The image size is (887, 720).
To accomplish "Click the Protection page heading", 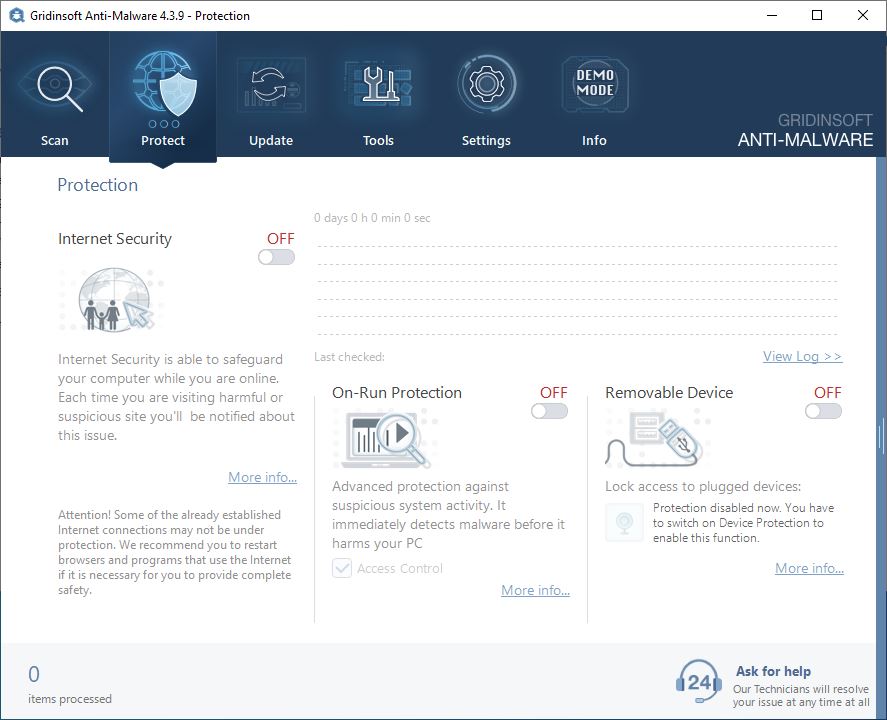I will pos(98,185).
